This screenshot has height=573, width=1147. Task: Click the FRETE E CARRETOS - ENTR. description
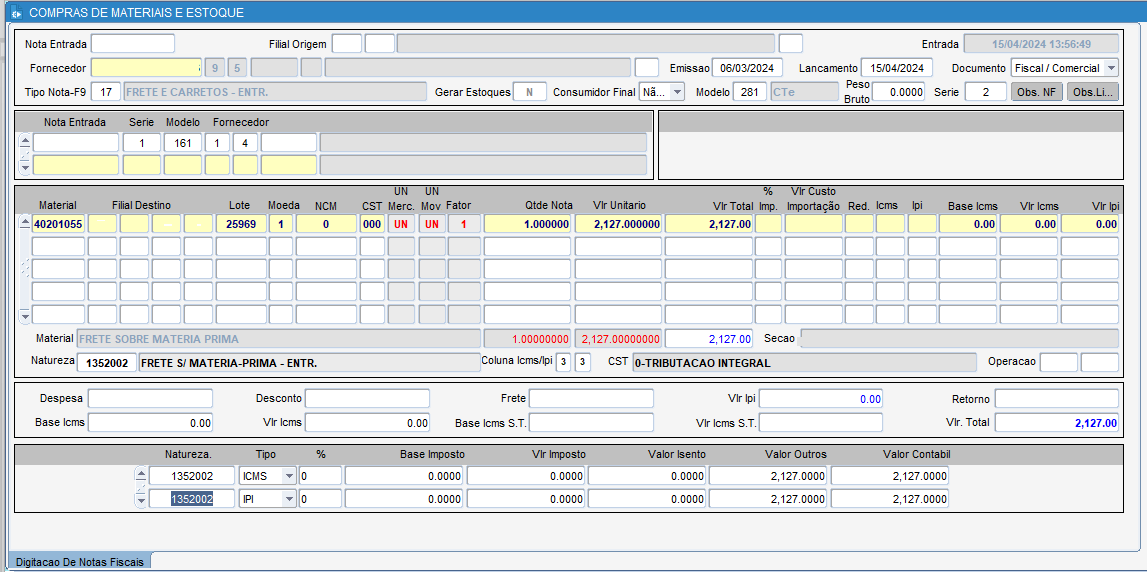pyautogui.click(x=275, y=91)
